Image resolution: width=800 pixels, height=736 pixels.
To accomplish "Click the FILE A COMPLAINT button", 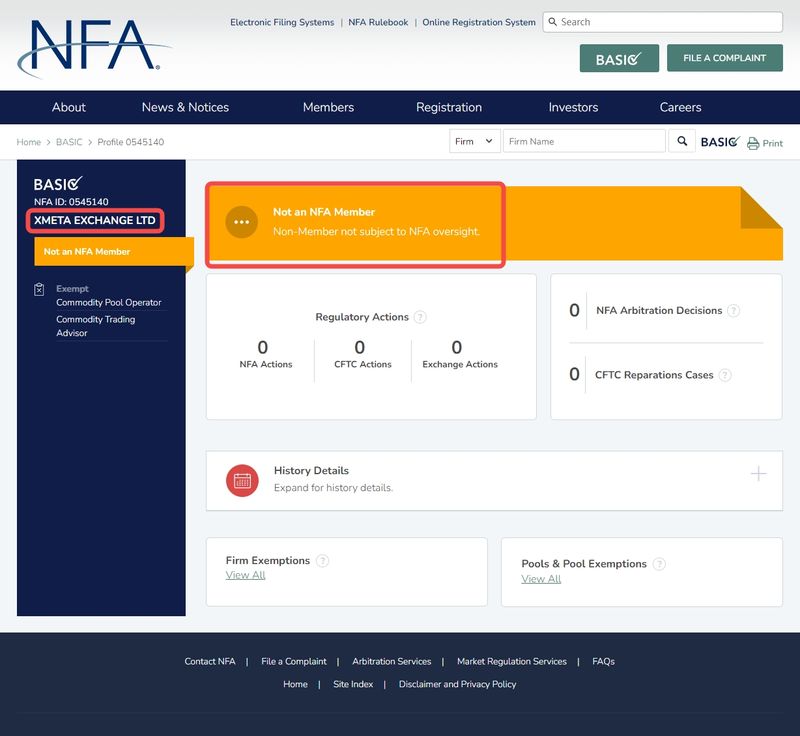I will coord(724,58).
